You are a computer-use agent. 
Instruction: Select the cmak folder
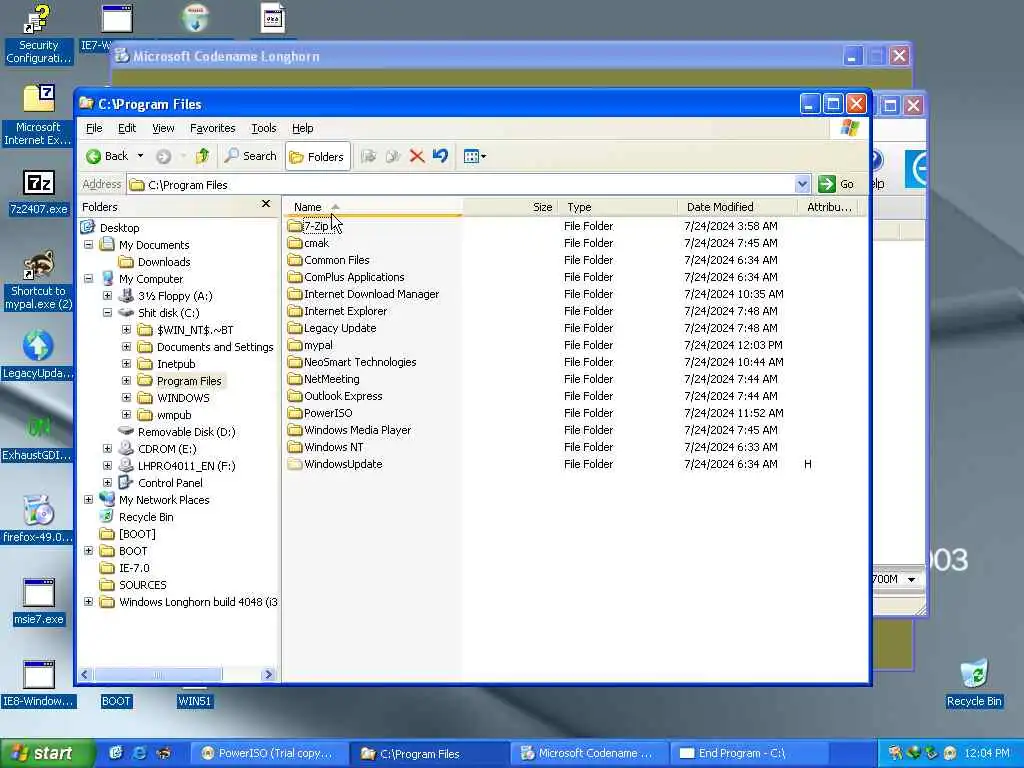pos(308,243)
